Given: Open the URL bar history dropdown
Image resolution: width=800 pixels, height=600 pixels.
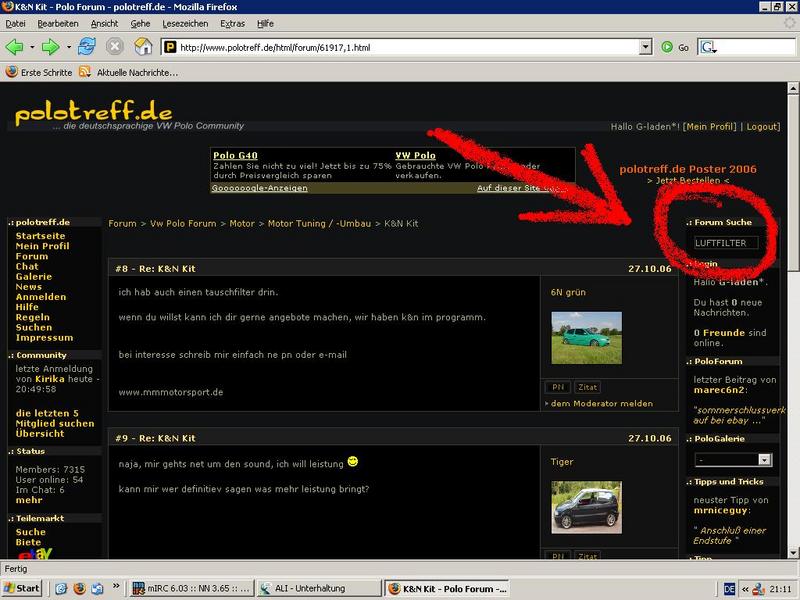Looking at the screenshot, I should [645, 47].
